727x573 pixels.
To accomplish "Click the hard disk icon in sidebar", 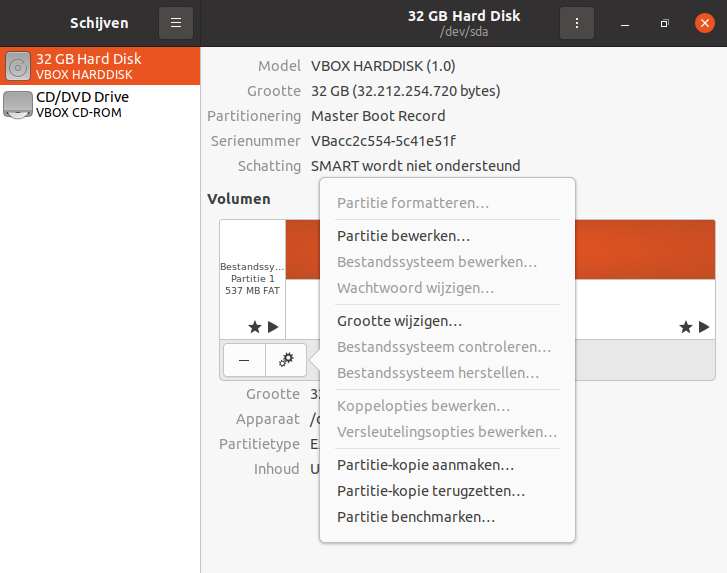I will point(18,66).
